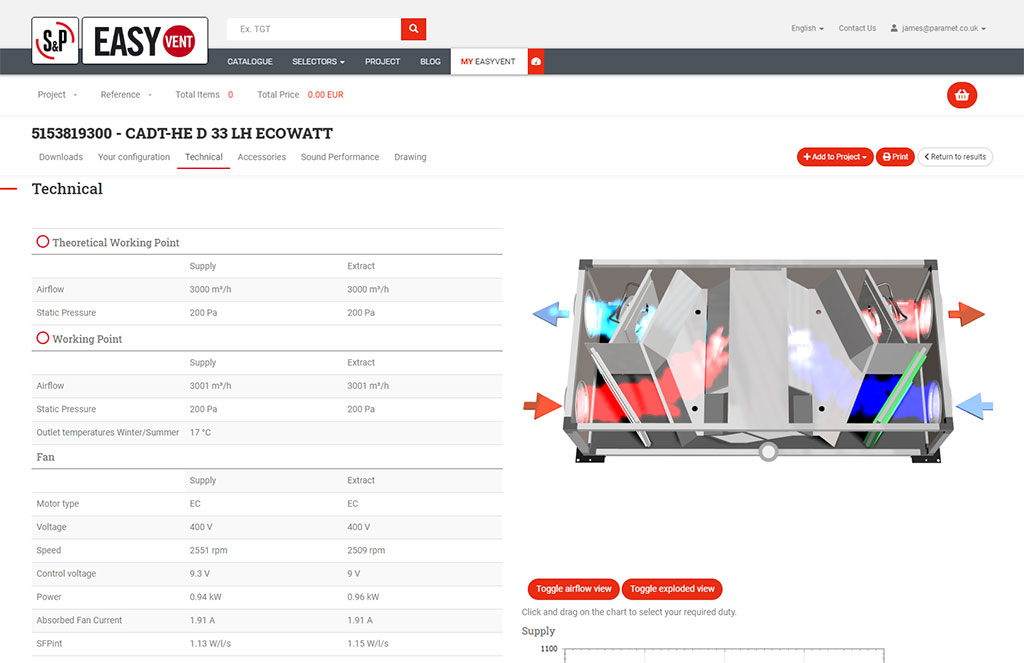Click the EASYVENT logo
The width and height of the screenshot is (1024, 663).
145,41
